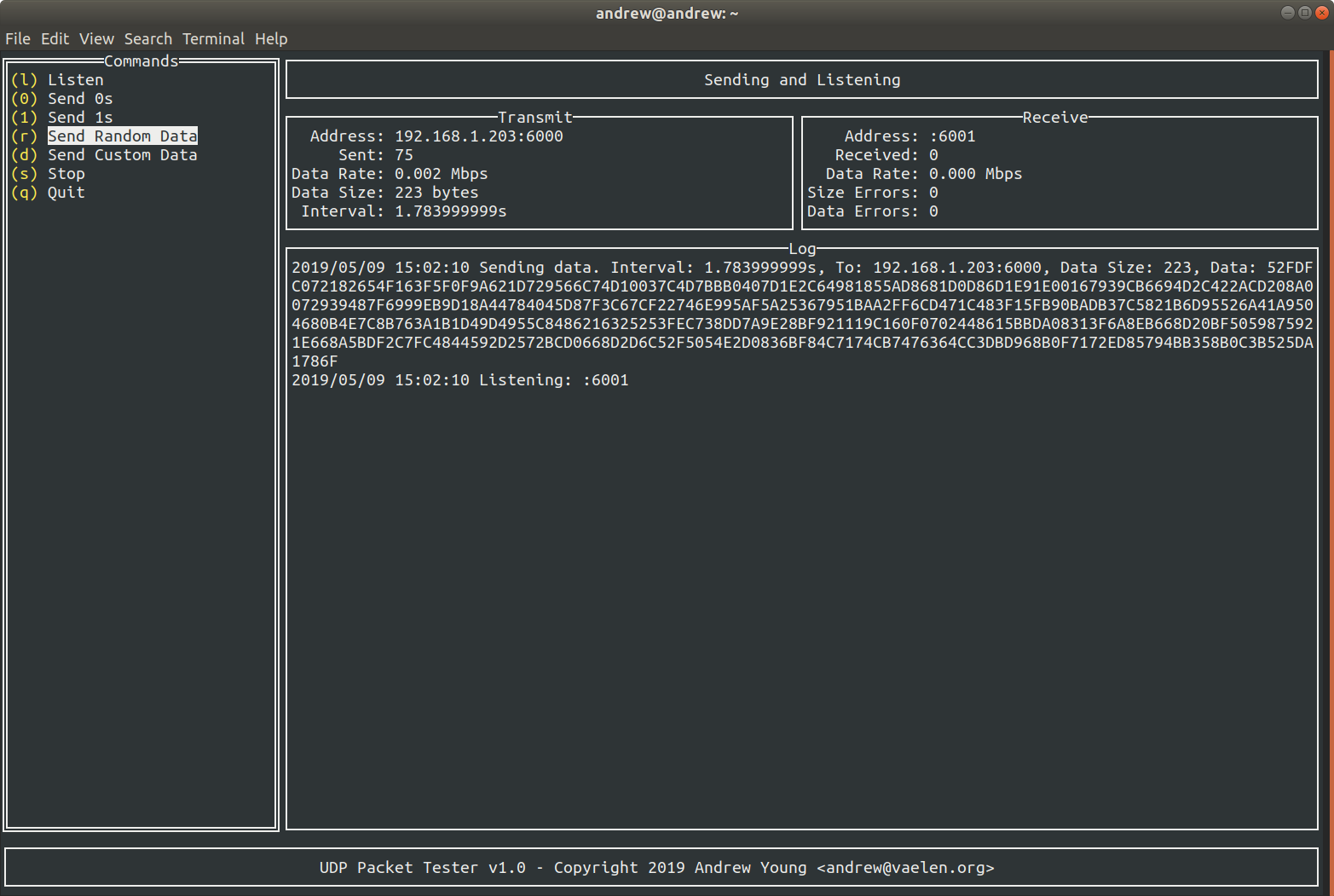Screen dimensions: 1334x896
Task: Click the Listening: :6001 log entry
Action: pyautogui.click(x=460, y=379)
